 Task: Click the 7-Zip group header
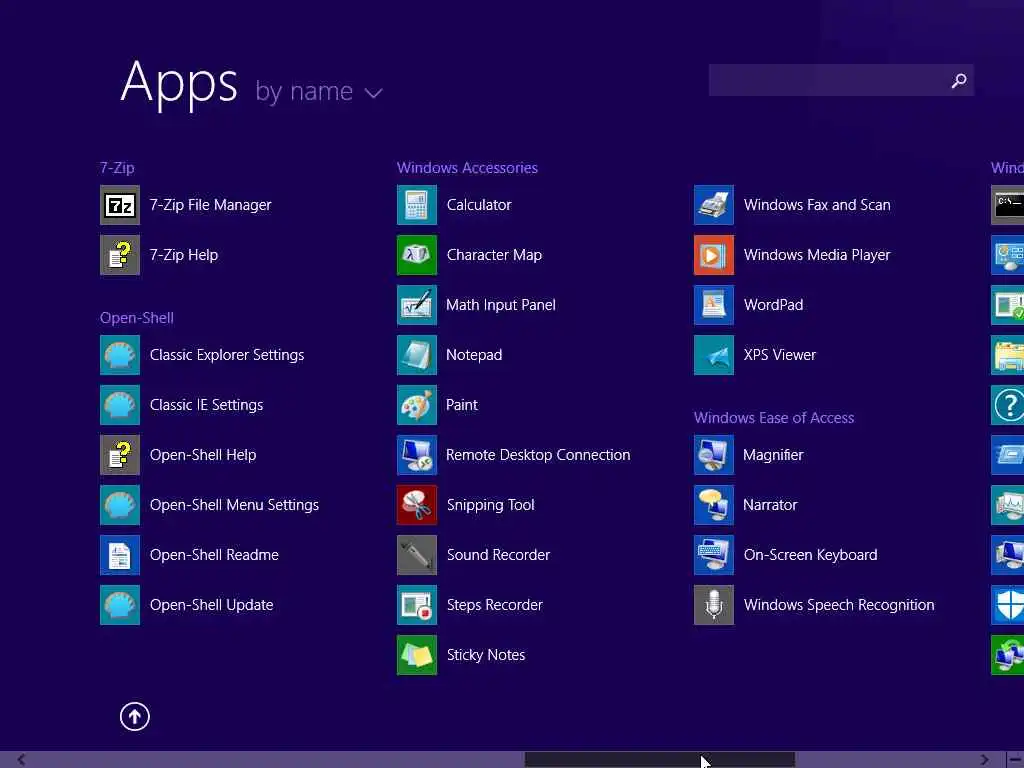pyautogui.click(x=117, y=168)
